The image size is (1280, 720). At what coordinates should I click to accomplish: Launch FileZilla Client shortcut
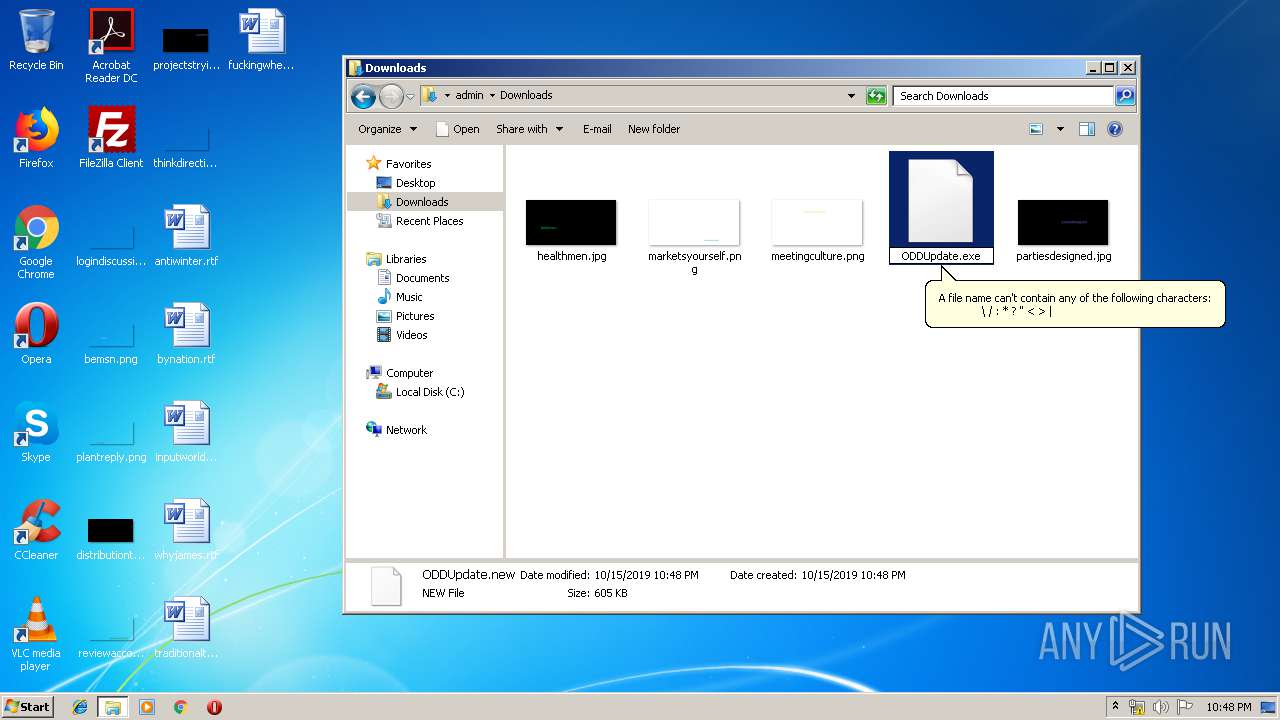[111, 138]
